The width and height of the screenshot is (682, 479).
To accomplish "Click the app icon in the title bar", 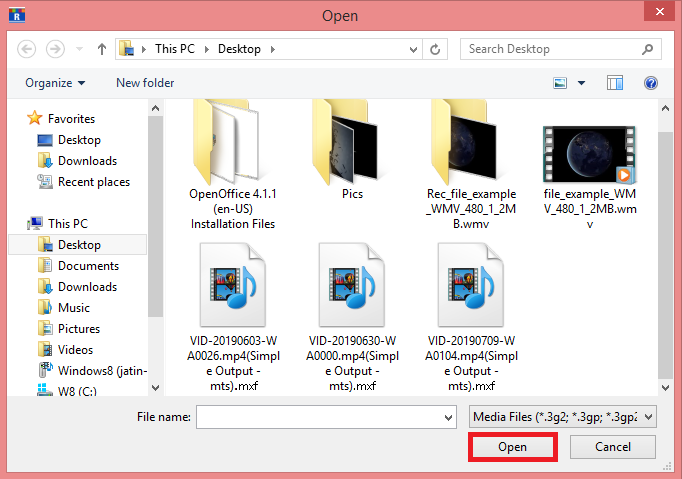I will coord(17,15).
